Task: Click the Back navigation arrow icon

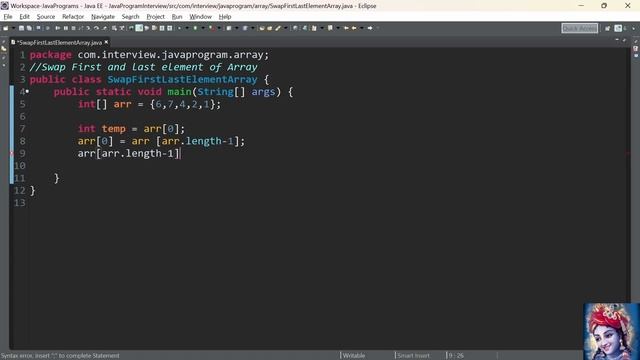Action: pyautogui.click(x=354, y=28)
